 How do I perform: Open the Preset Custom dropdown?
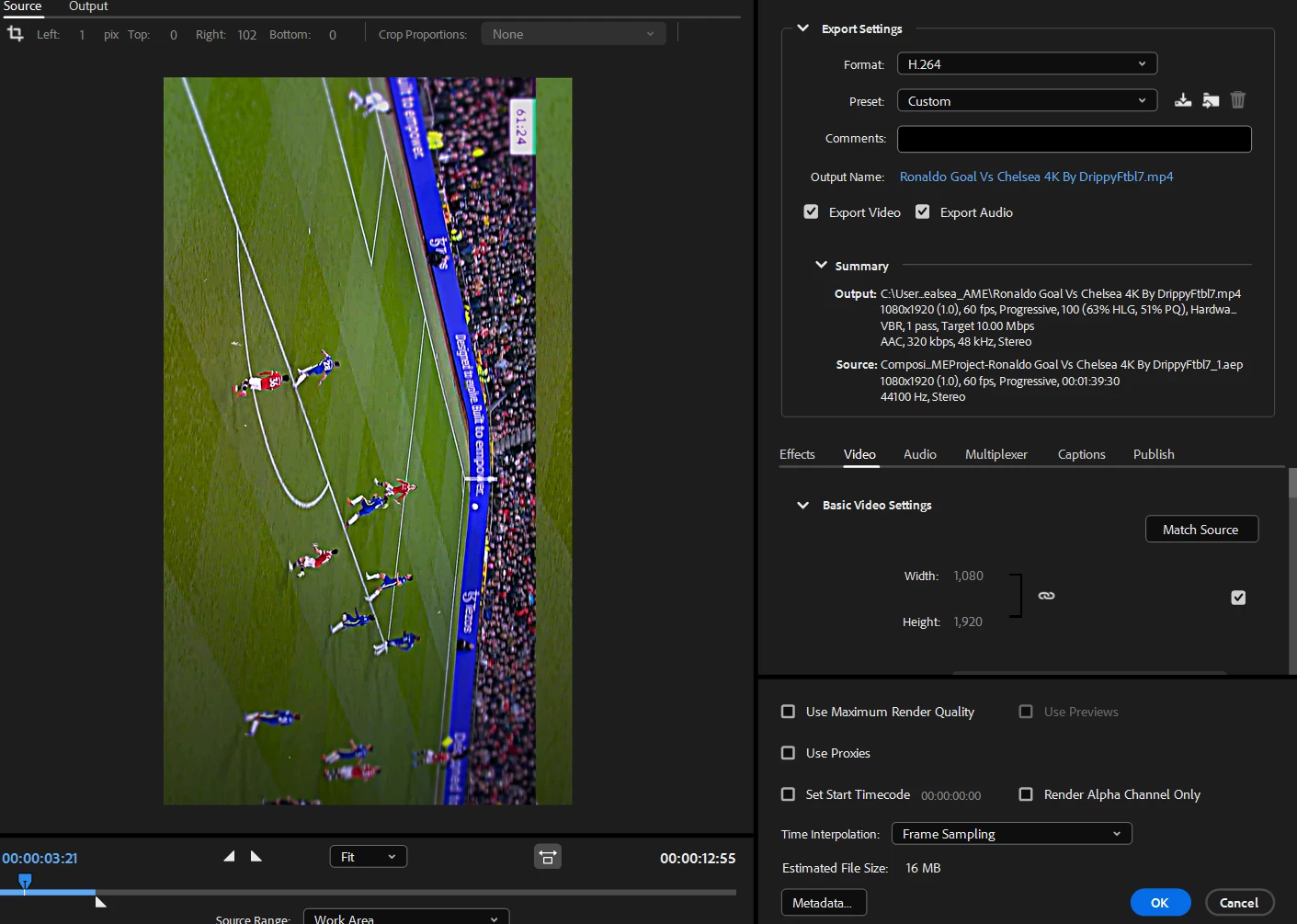click(x=1027, y=101)
